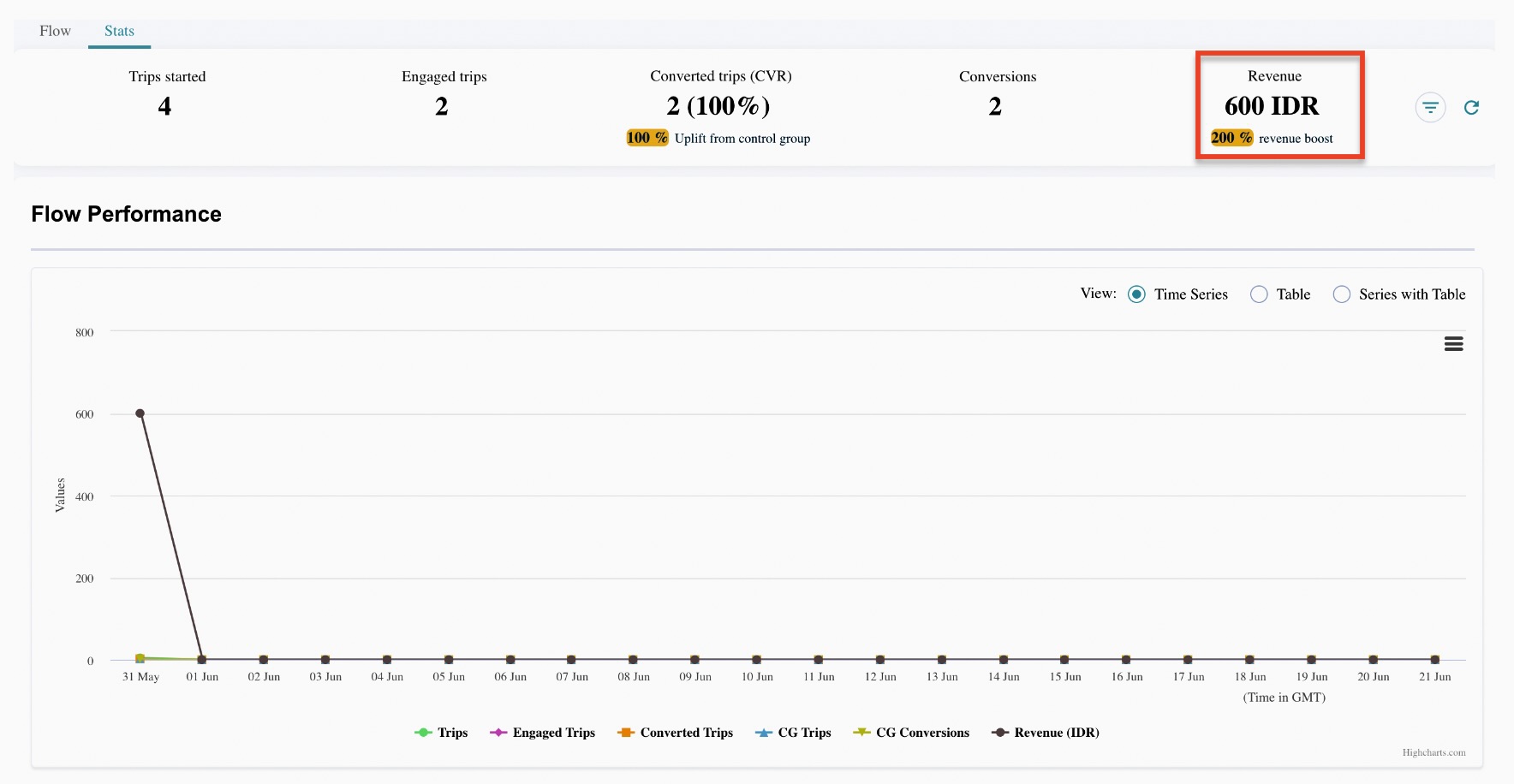Switch to the Flow tab

(x=55, y=32)
